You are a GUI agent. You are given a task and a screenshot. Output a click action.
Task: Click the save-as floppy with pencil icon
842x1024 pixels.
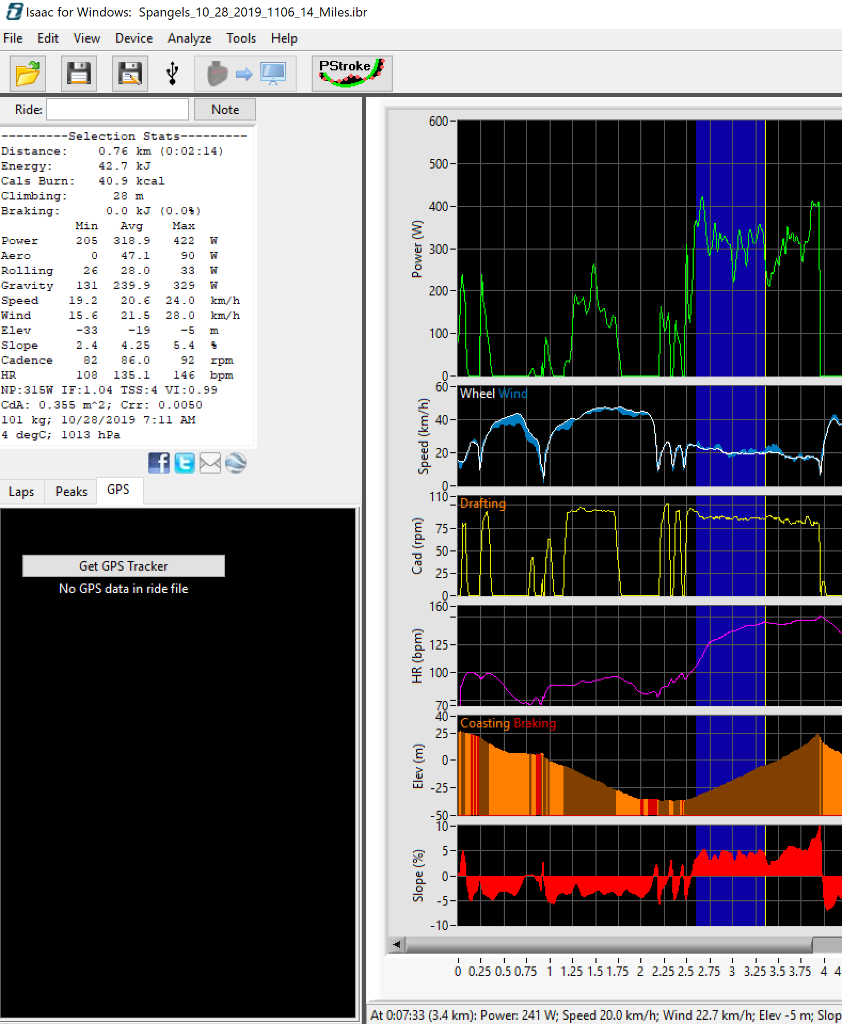click(129, 73)
